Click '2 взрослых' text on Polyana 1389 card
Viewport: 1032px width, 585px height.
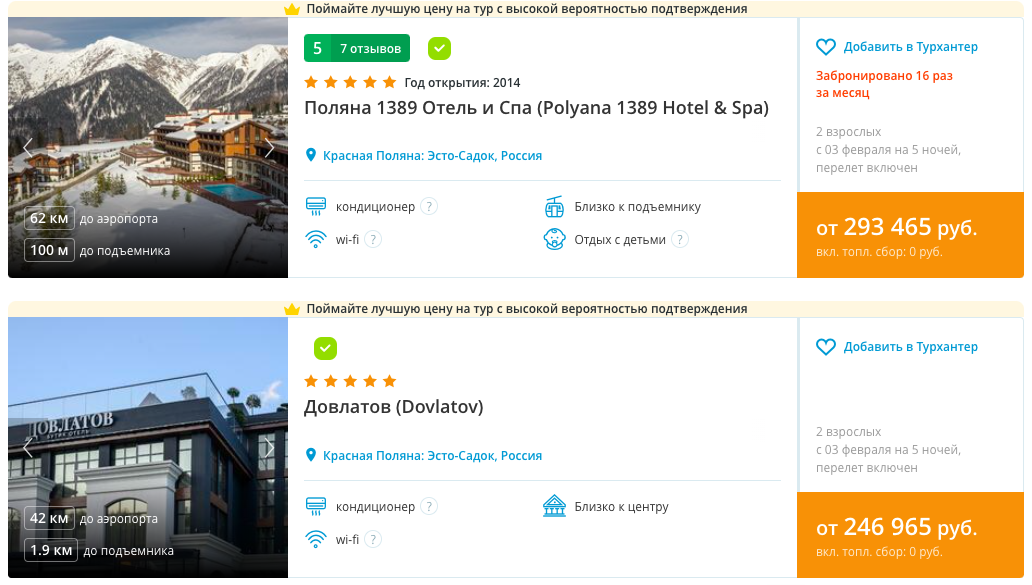pyautogui.click(x=848, y=132)
